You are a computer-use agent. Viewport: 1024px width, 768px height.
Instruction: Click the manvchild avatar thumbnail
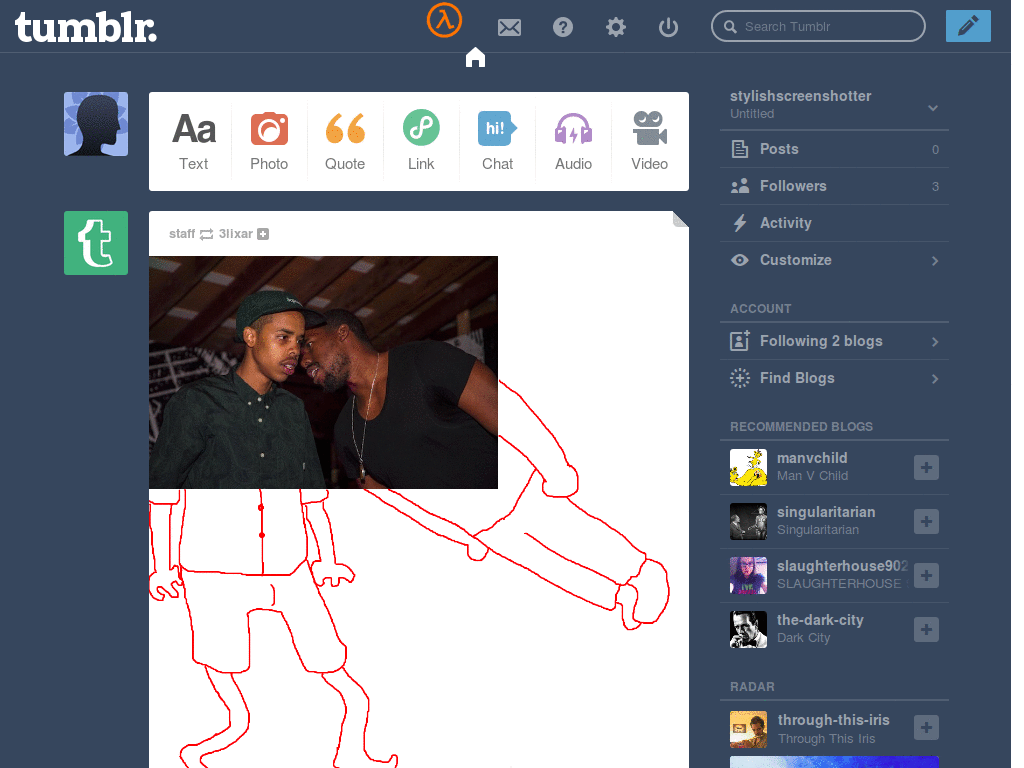click(748, 468)
